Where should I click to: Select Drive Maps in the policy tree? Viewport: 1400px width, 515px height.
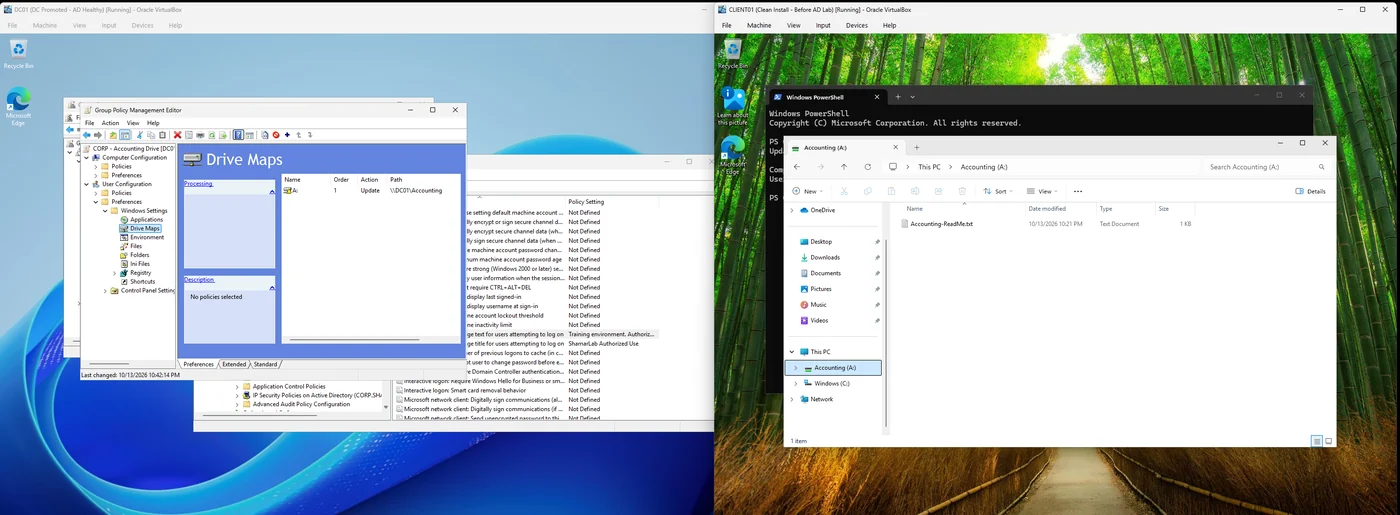[145, 228]
